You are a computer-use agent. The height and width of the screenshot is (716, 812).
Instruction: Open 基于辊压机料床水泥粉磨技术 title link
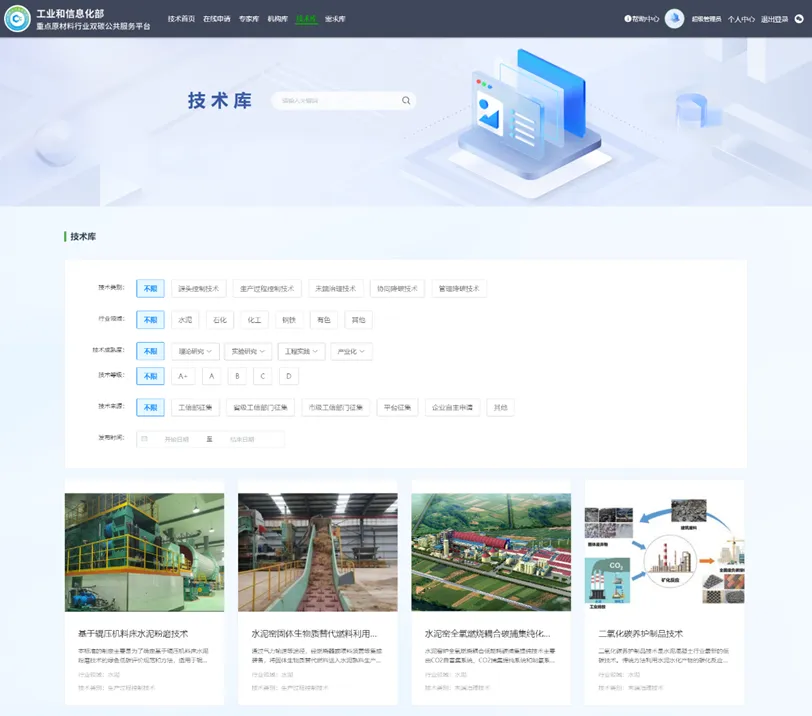coord(133,634)
